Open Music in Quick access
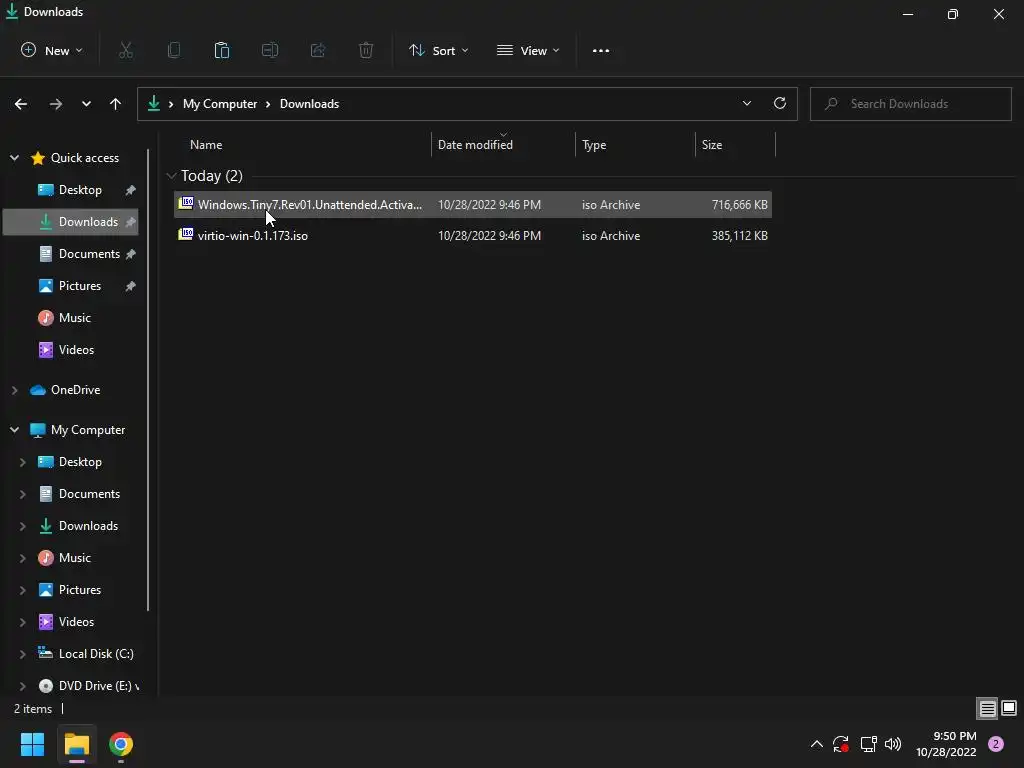This screenshot has width=1024, height=768. pyautogui.click(x=71, y=318)
